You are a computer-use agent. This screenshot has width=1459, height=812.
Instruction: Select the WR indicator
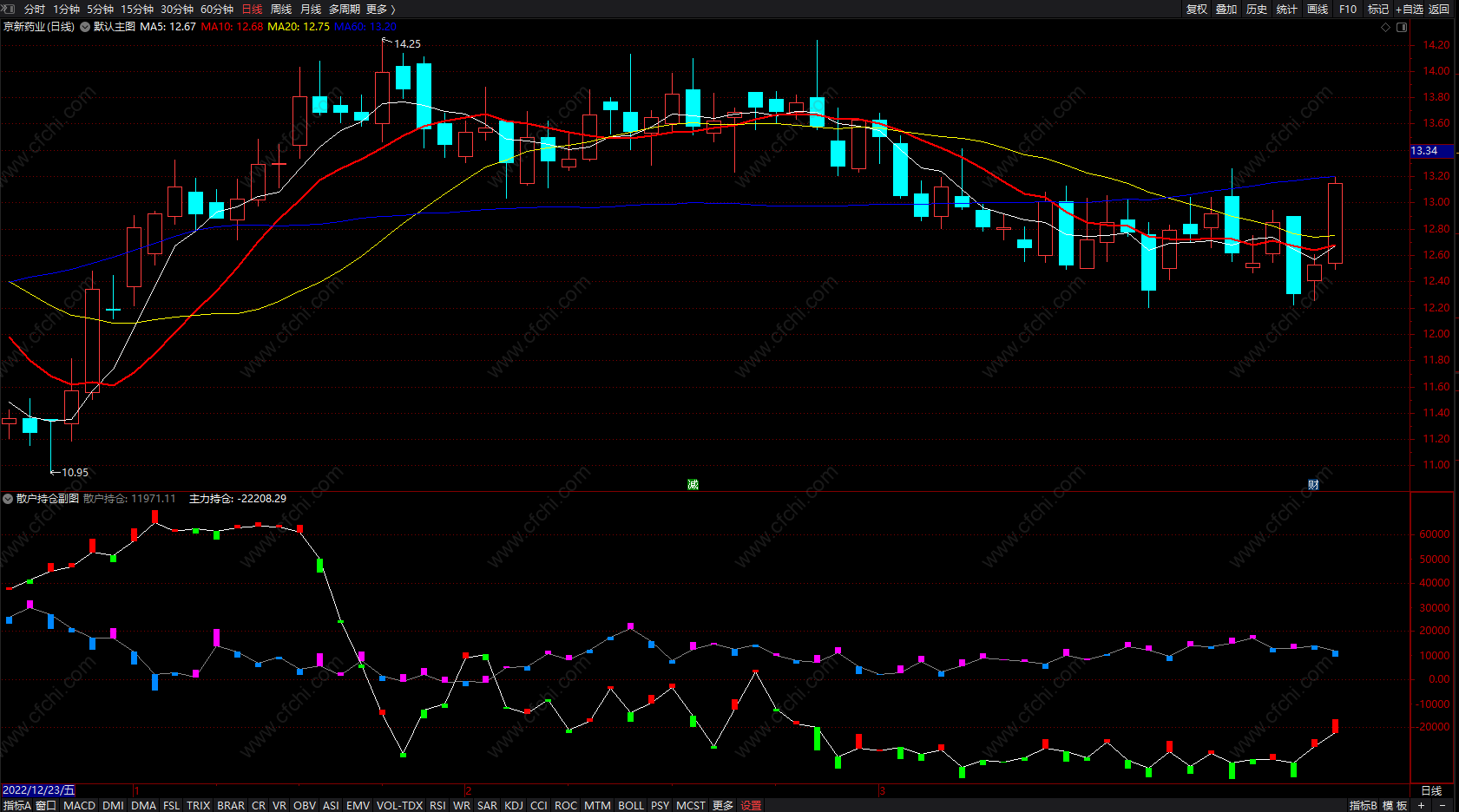click(462, 806)
